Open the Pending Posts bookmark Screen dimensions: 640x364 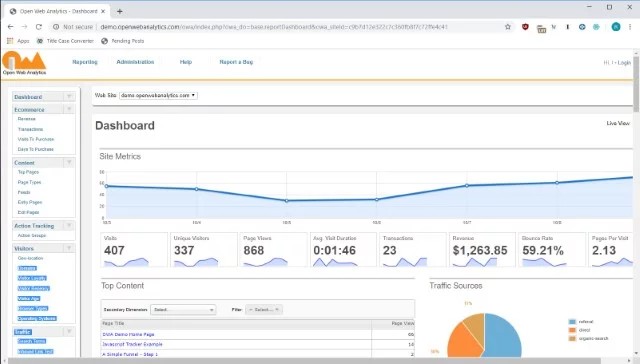(x=123, y=41)
